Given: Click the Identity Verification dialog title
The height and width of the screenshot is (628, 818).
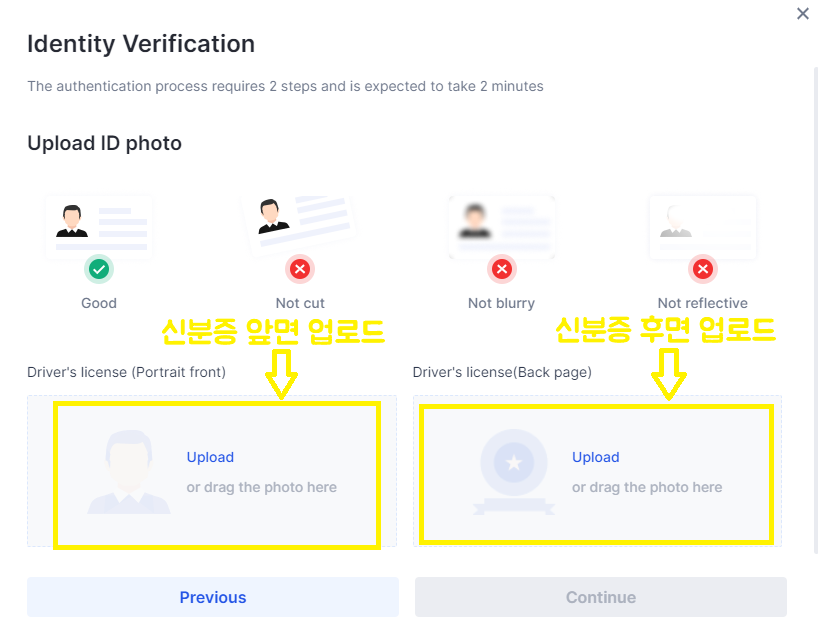Looking at the screenshot, I should pos(140,44).
